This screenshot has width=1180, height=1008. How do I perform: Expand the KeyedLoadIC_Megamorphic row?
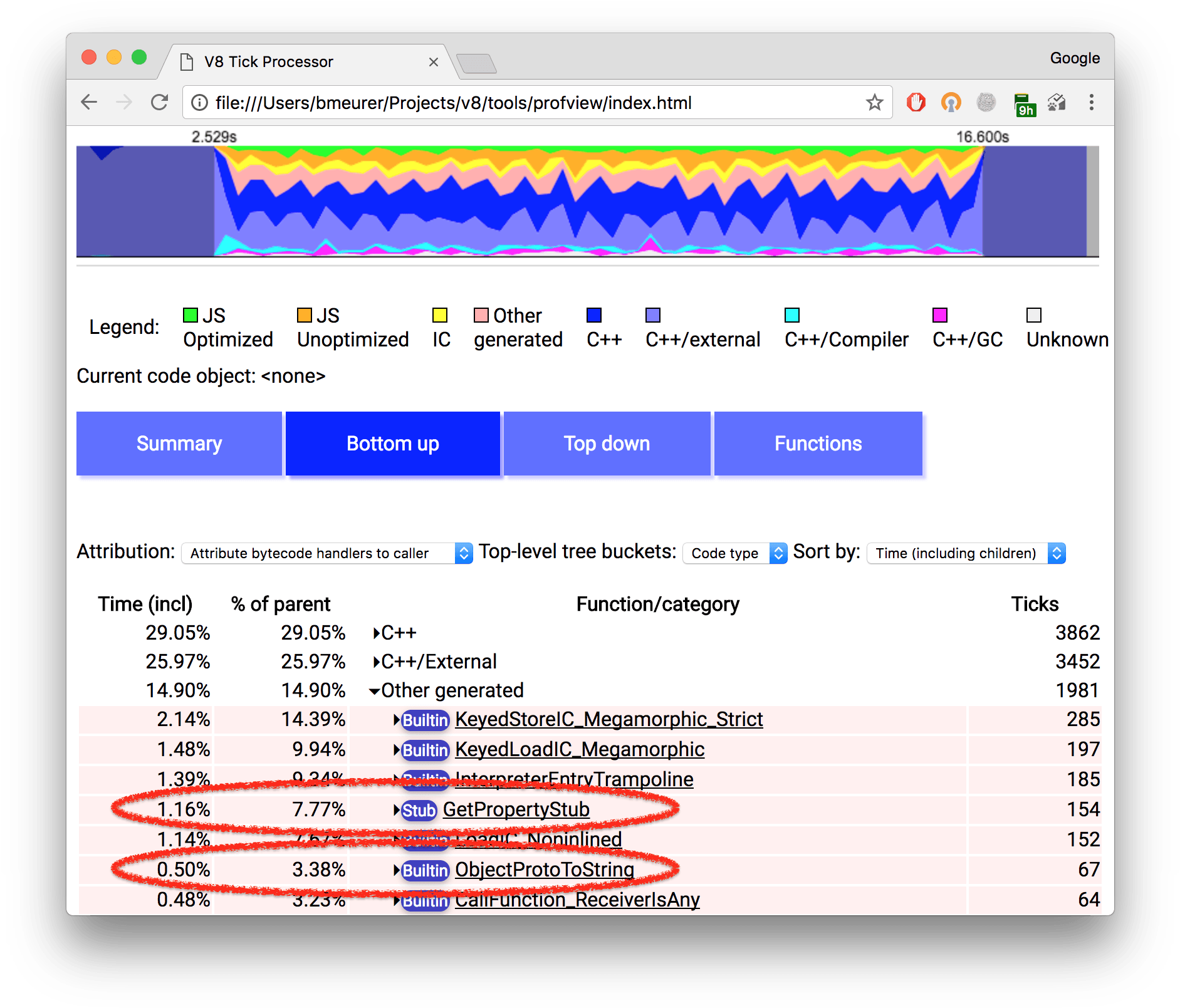(397, 750)
